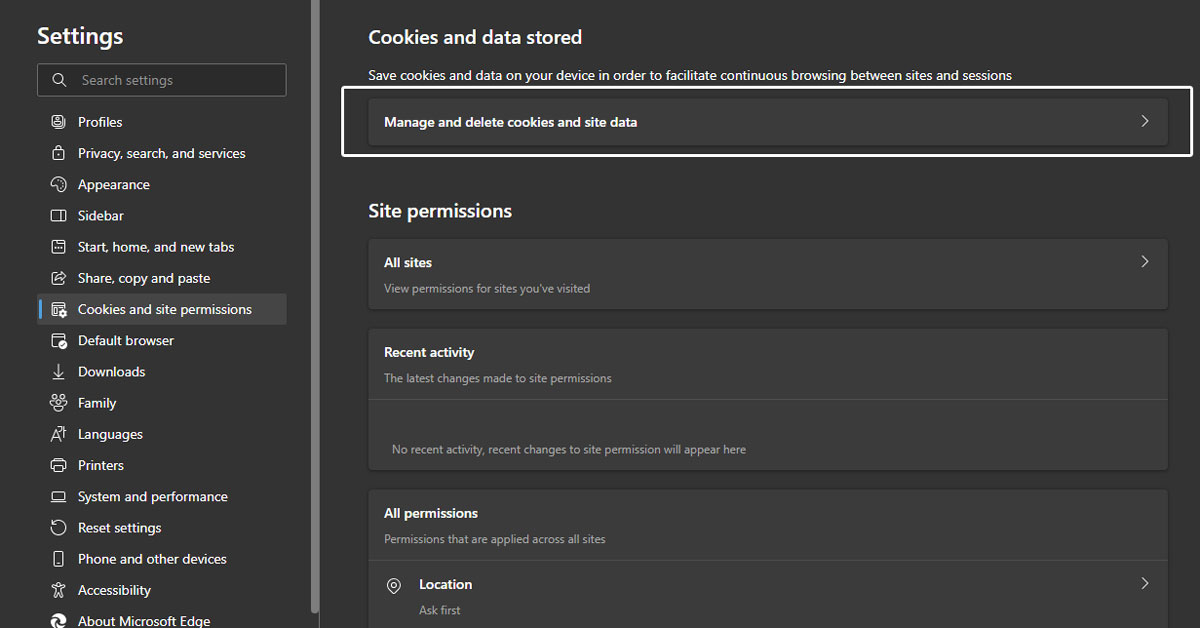Viewport: 1200px width, 628px height.
Task: Open Manage and delete cookies and site data
Action: 768,122
